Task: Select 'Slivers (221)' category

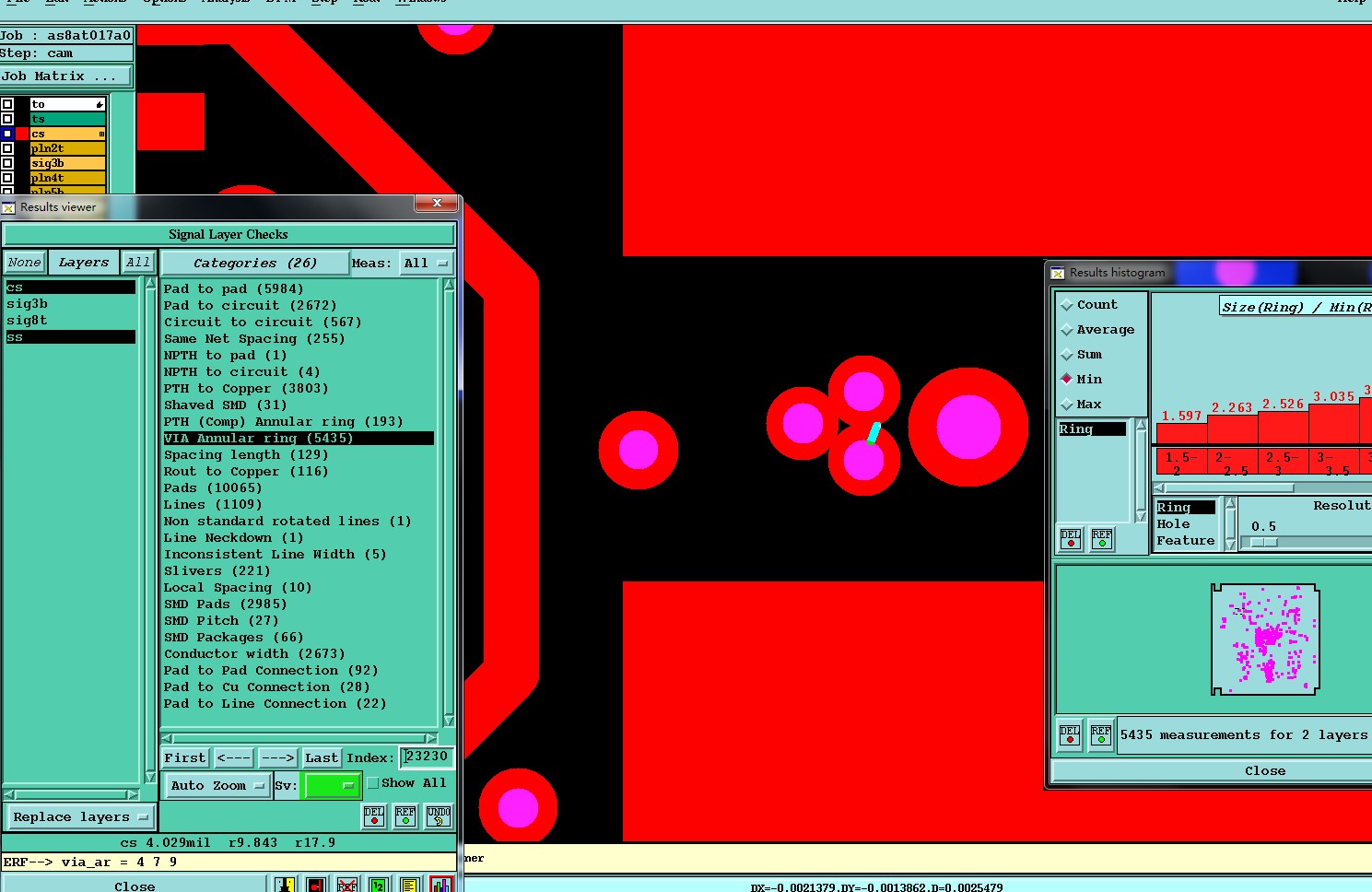Action: pyautogui.click(x=217, y=571)
